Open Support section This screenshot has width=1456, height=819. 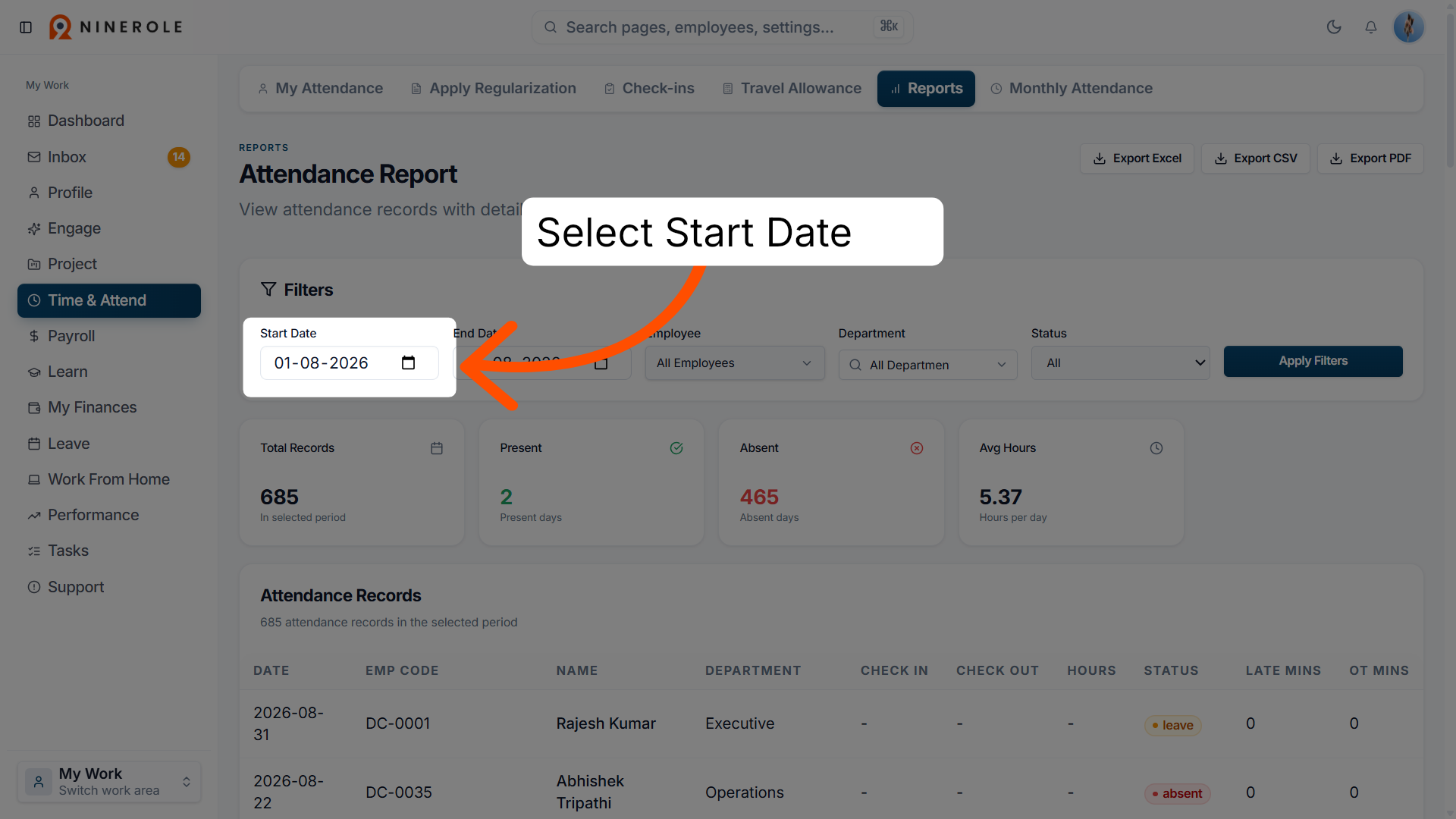[109, 587]
